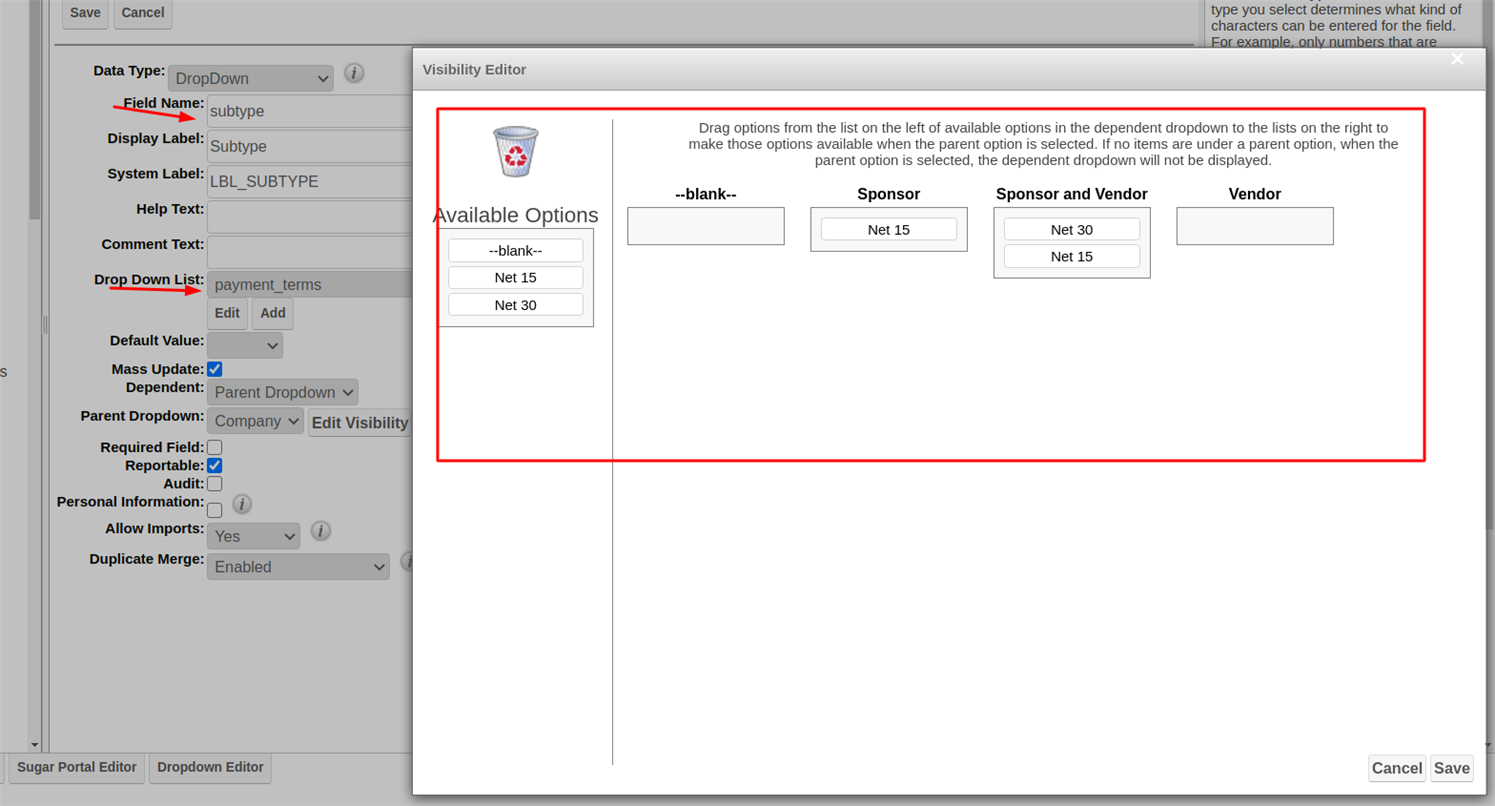
Task: Click the scrollbar down arrow
Action: coord(35,745)
